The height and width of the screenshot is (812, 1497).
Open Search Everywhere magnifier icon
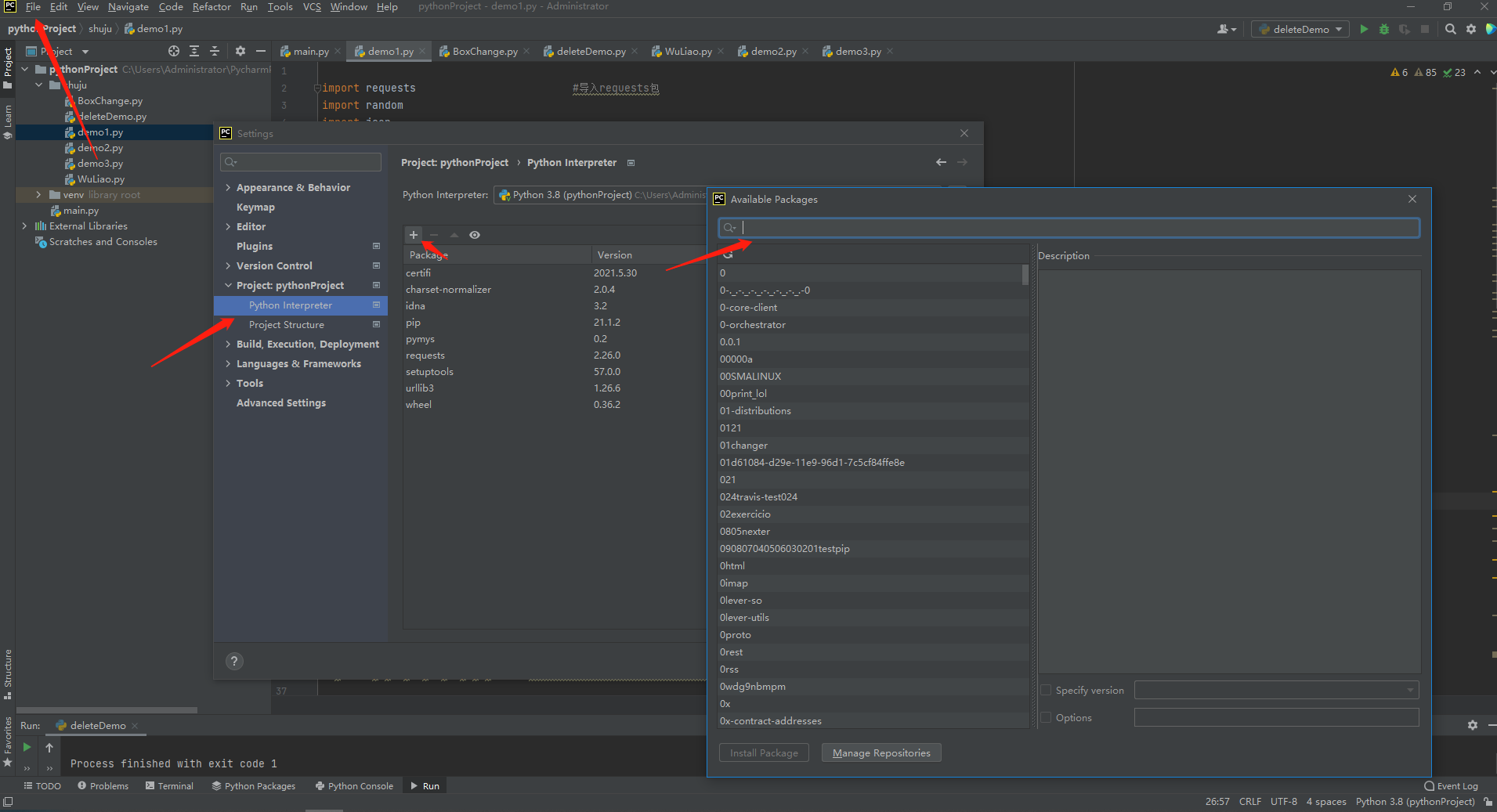pos(1451,29)
